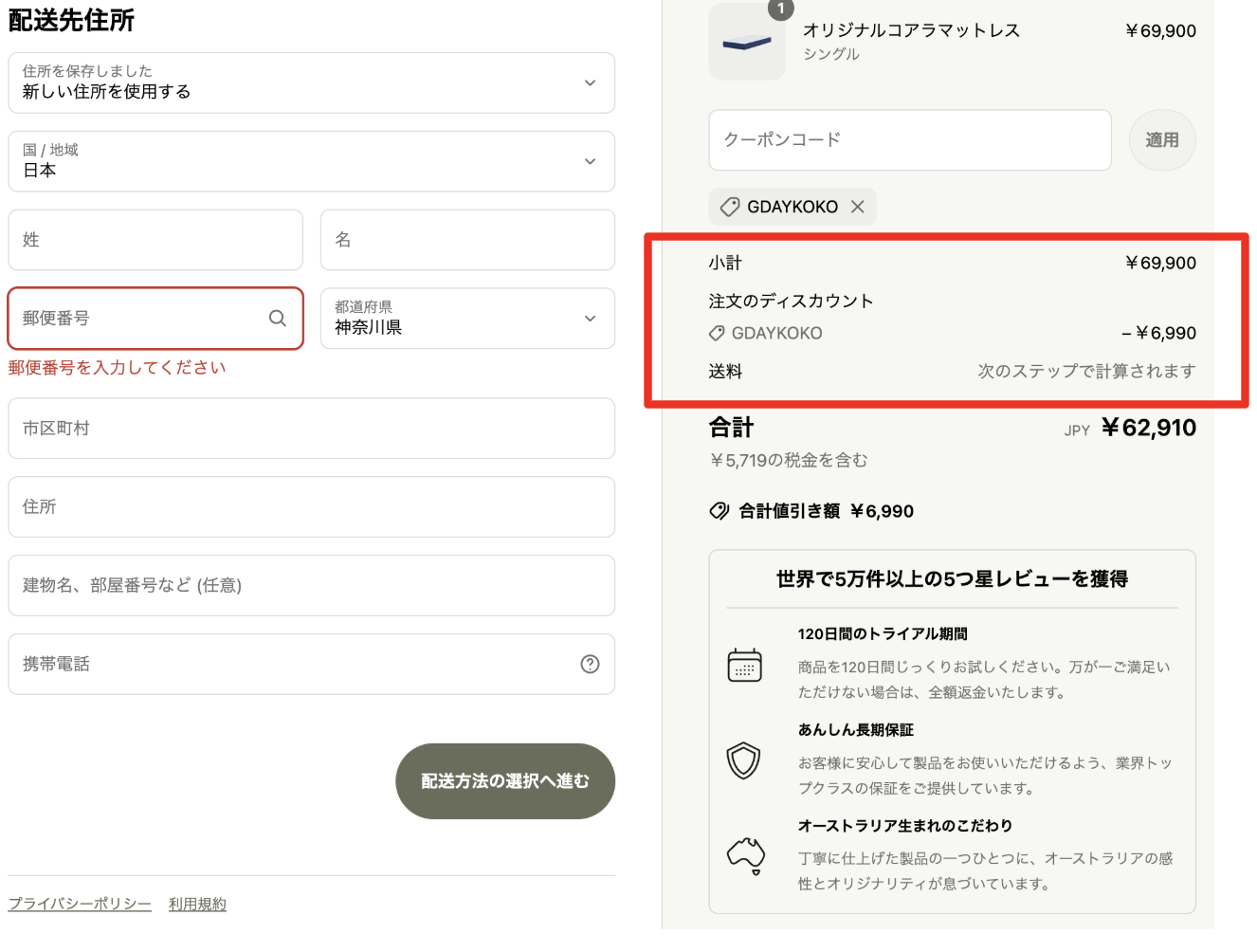Click the シングル size label
1257x952 pixels.
tap(831, 54)
